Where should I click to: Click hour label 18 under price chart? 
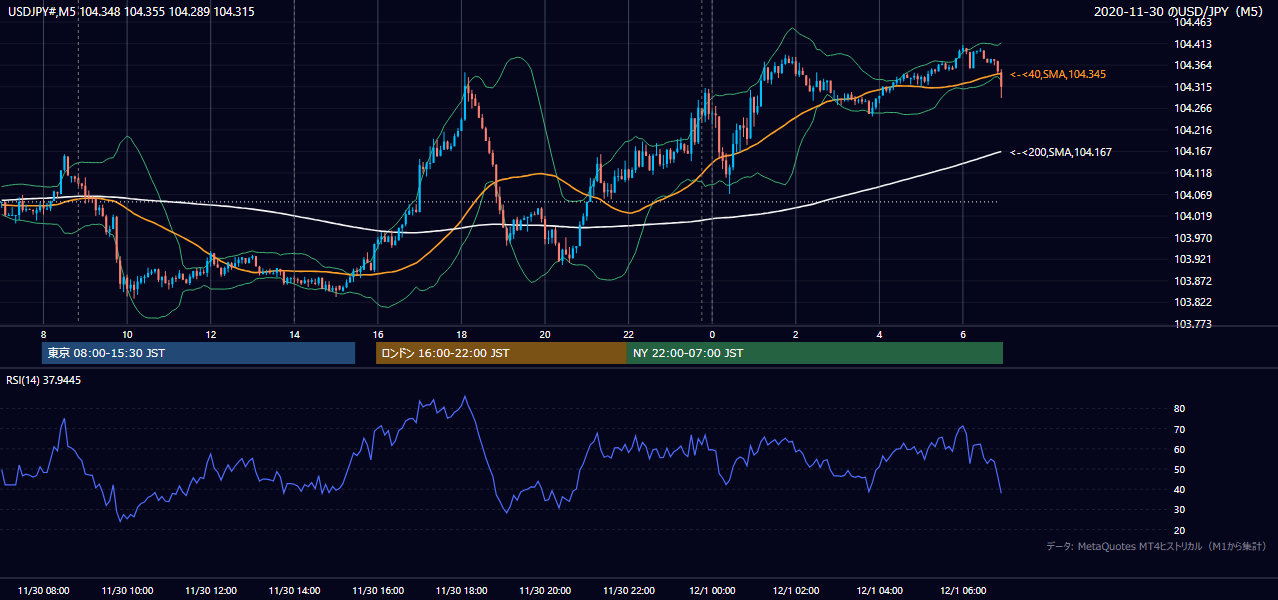(461, 334)
